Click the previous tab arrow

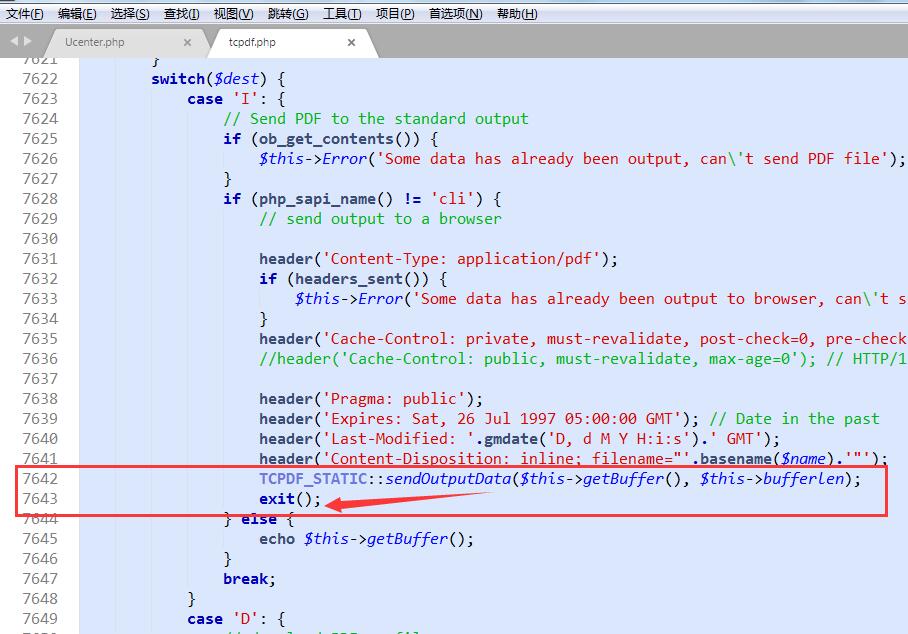click(14, 41)
